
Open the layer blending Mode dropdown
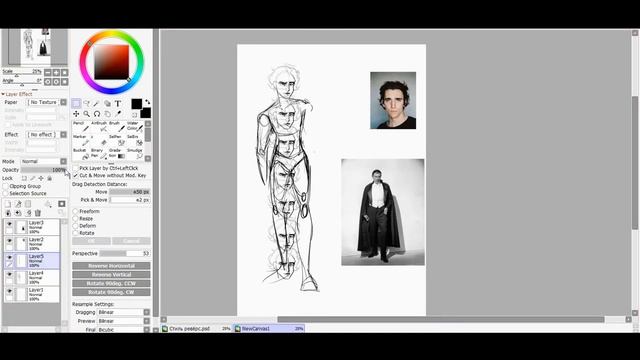tap(63, 161)
